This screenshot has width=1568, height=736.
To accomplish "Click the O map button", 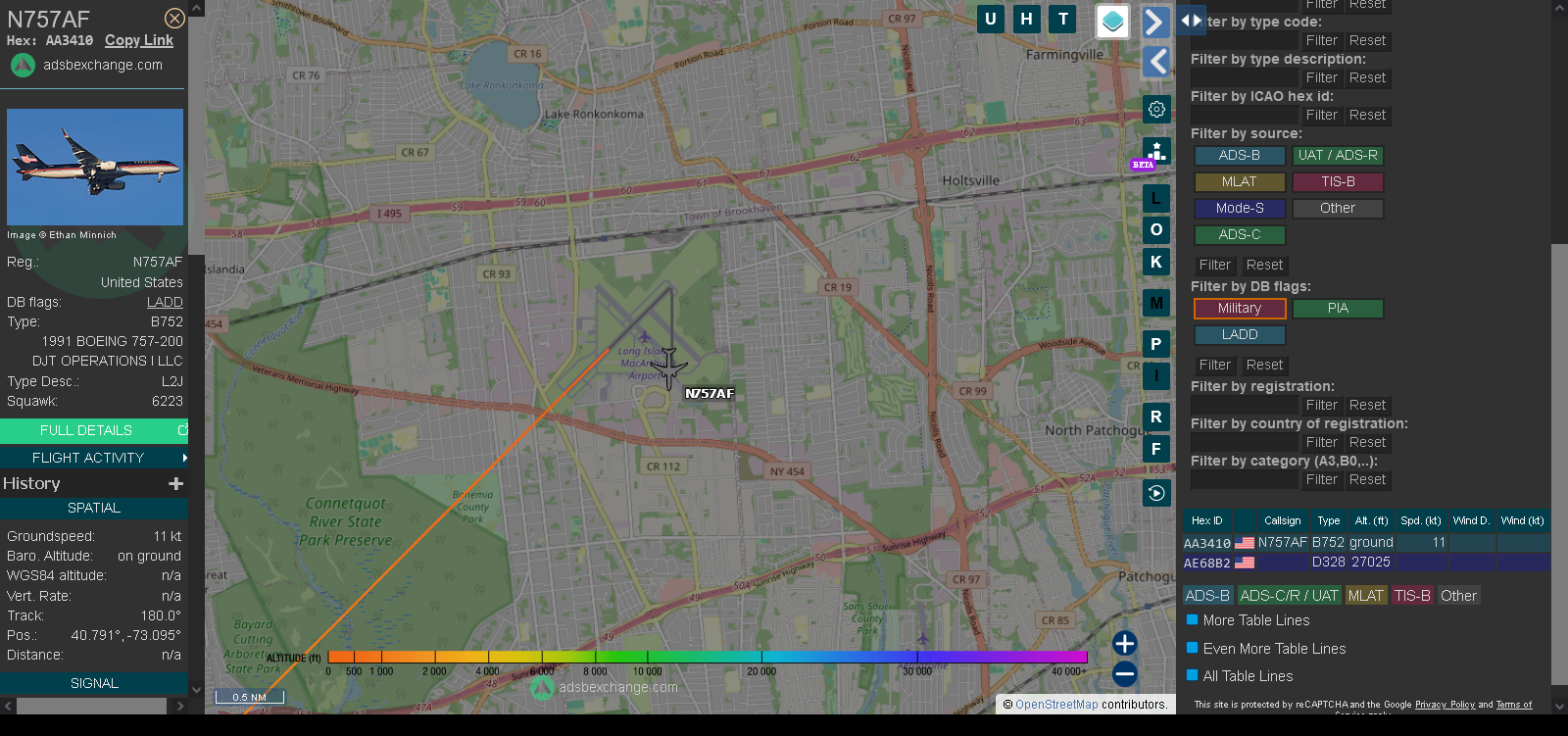I will (x=1156, y=229).
